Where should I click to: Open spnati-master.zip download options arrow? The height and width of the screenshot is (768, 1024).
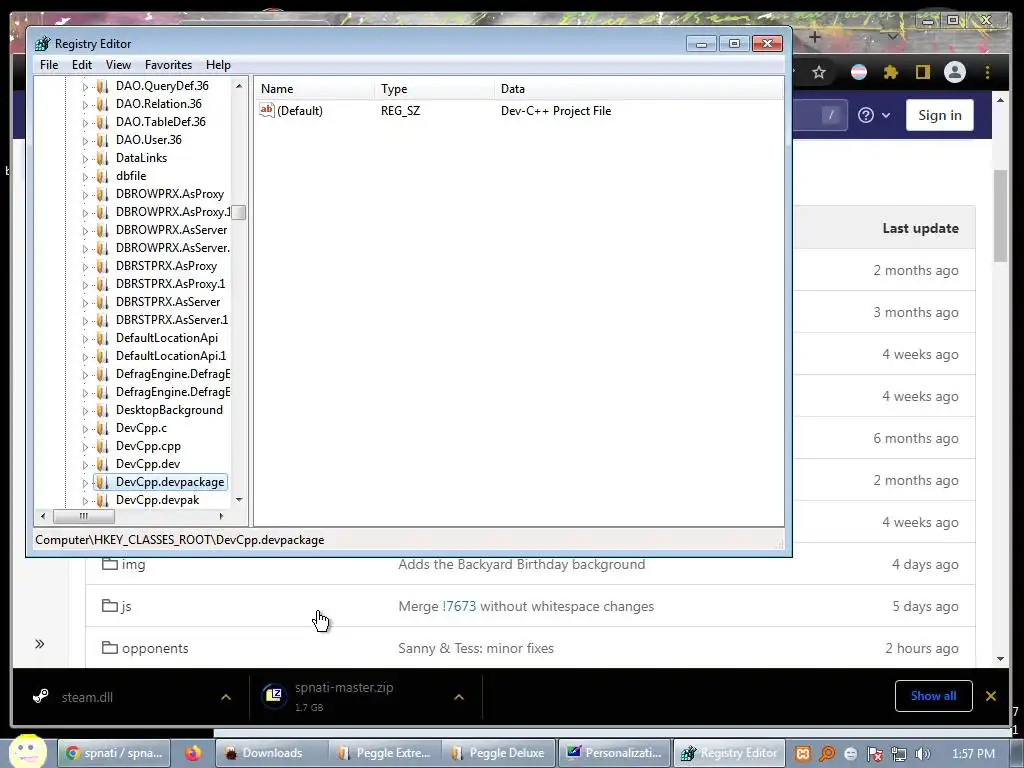[459, 697]
